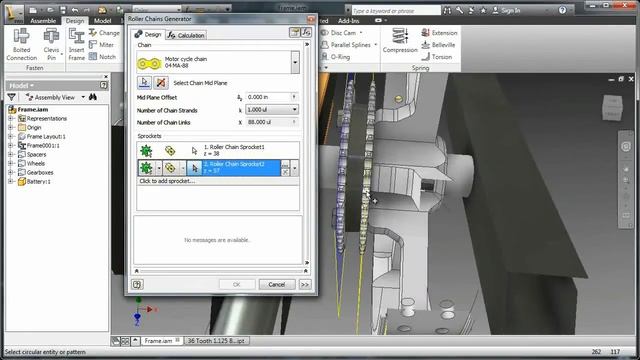Open the Model browser panel menu

click(x=21, y=85)
